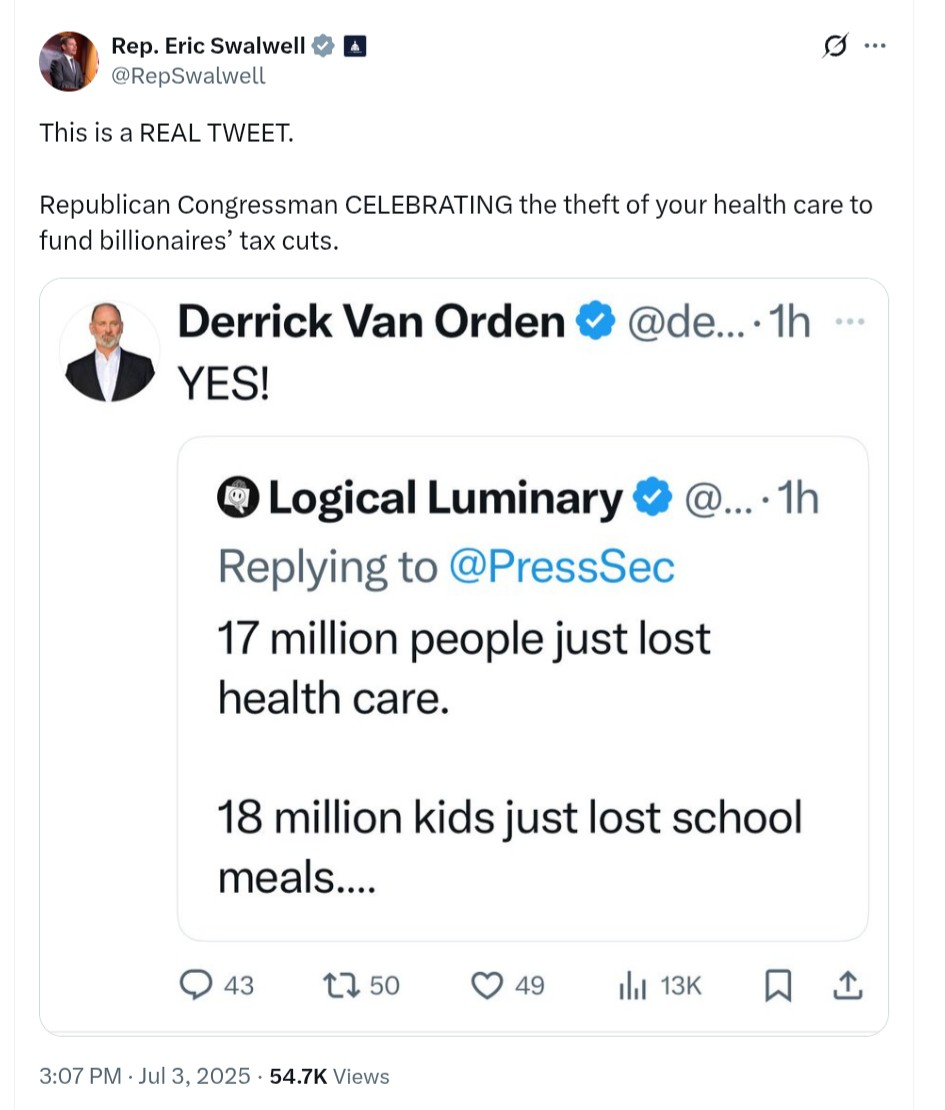Open the ellipsis menu on Van Orden's tweet

(849, 321)
